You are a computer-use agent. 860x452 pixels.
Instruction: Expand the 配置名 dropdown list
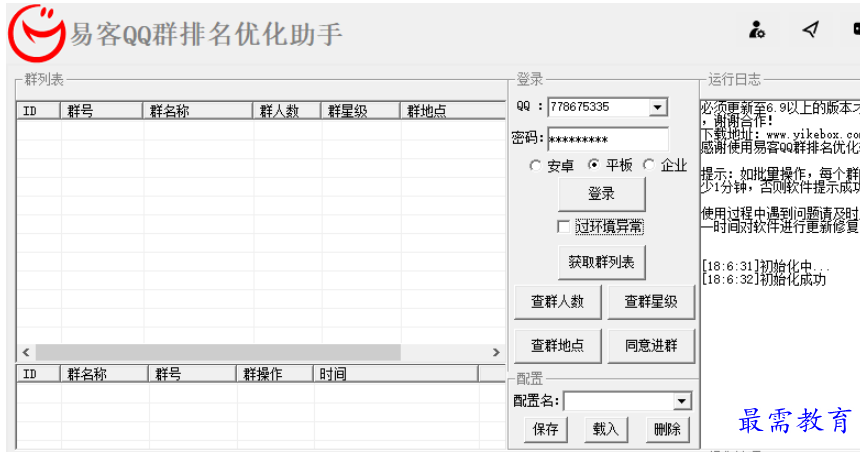pos(682,402)
